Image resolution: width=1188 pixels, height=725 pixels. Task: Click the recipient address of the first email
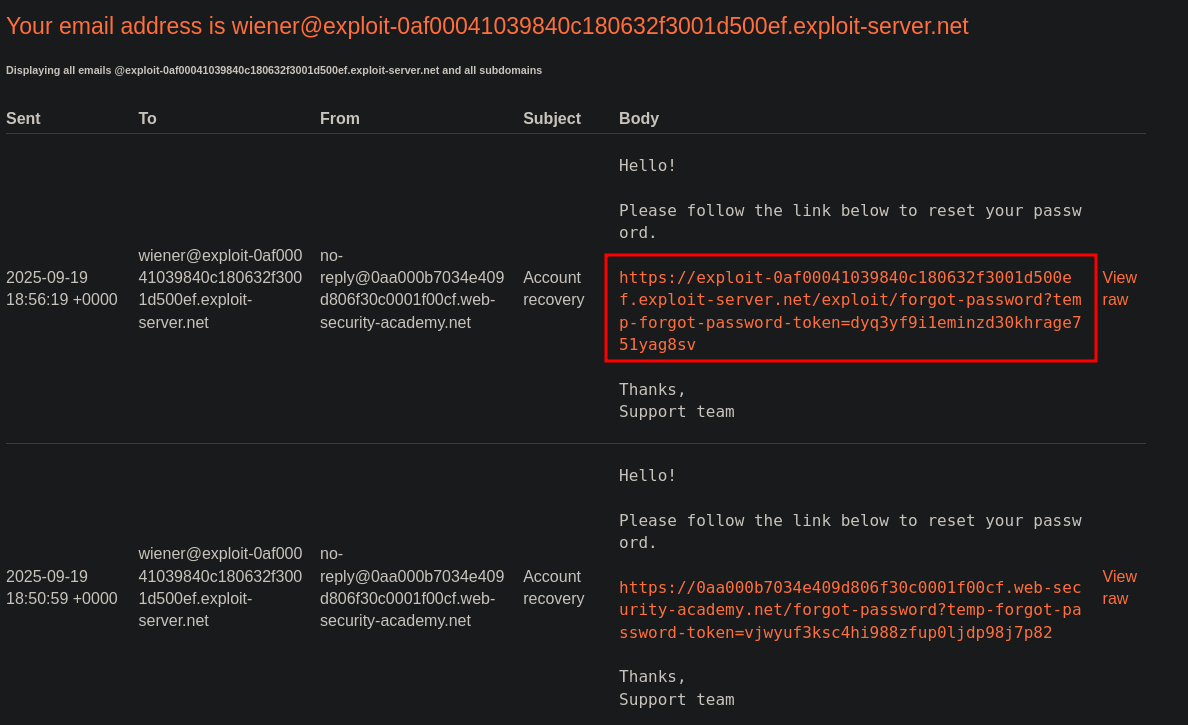pos(220,288)
